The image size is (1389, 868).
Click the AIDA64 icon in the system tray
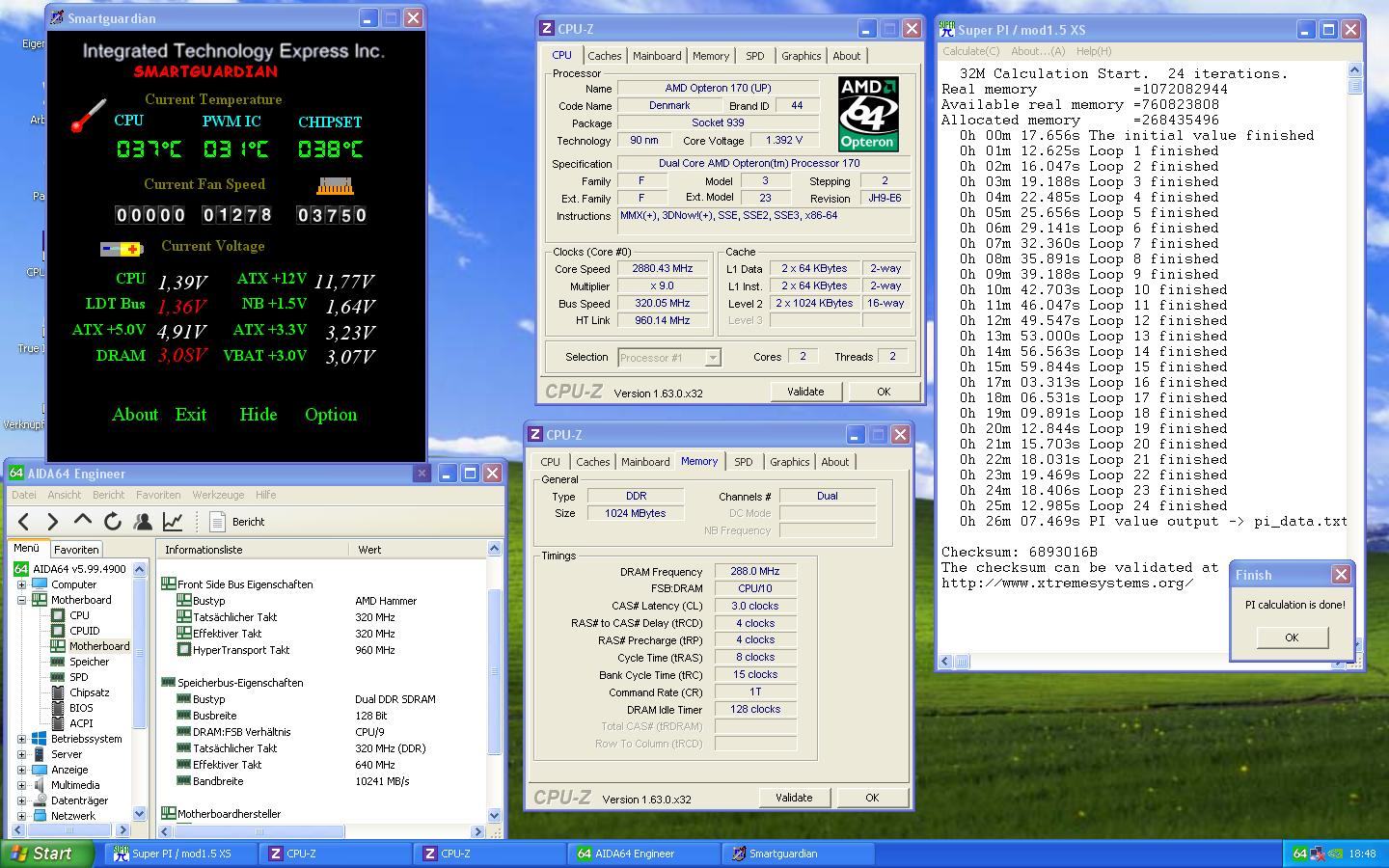[x=1299, y=854]
